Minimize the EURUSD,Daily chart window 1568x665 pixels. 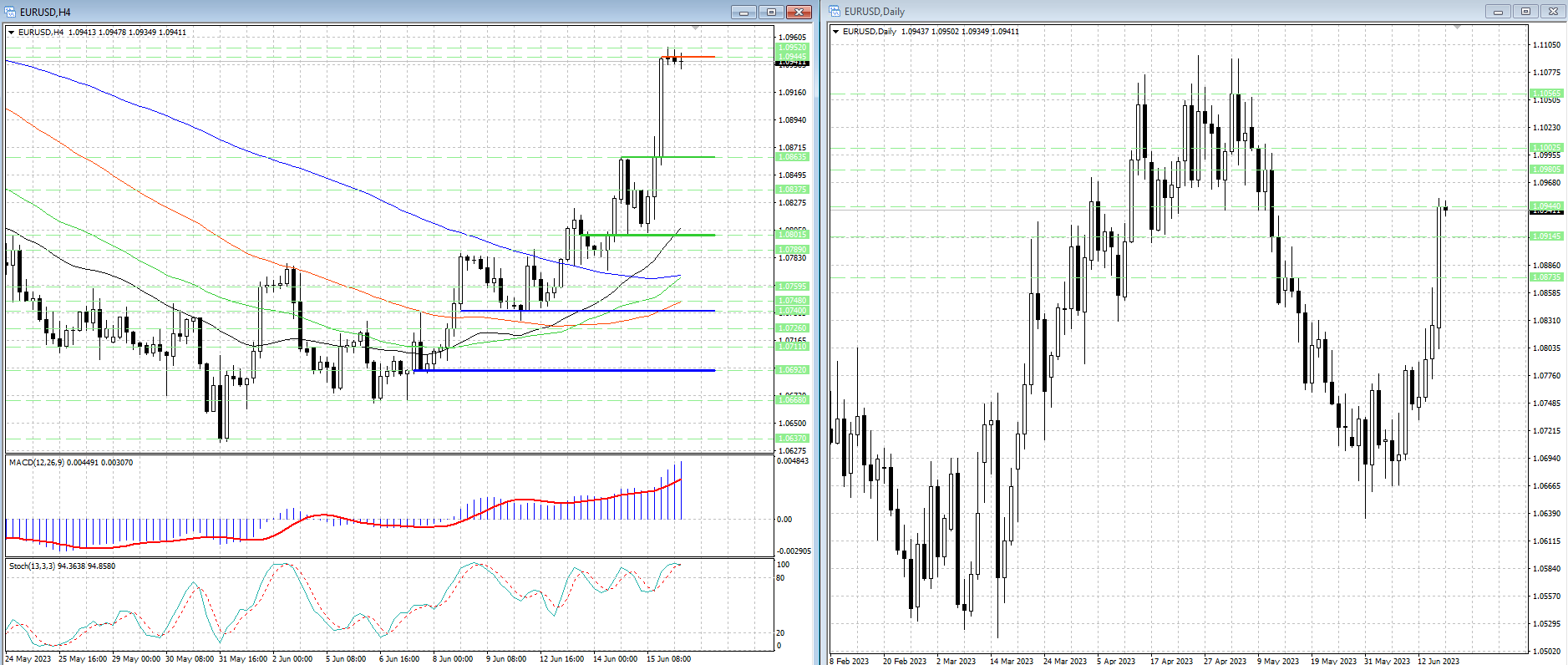1498,11
